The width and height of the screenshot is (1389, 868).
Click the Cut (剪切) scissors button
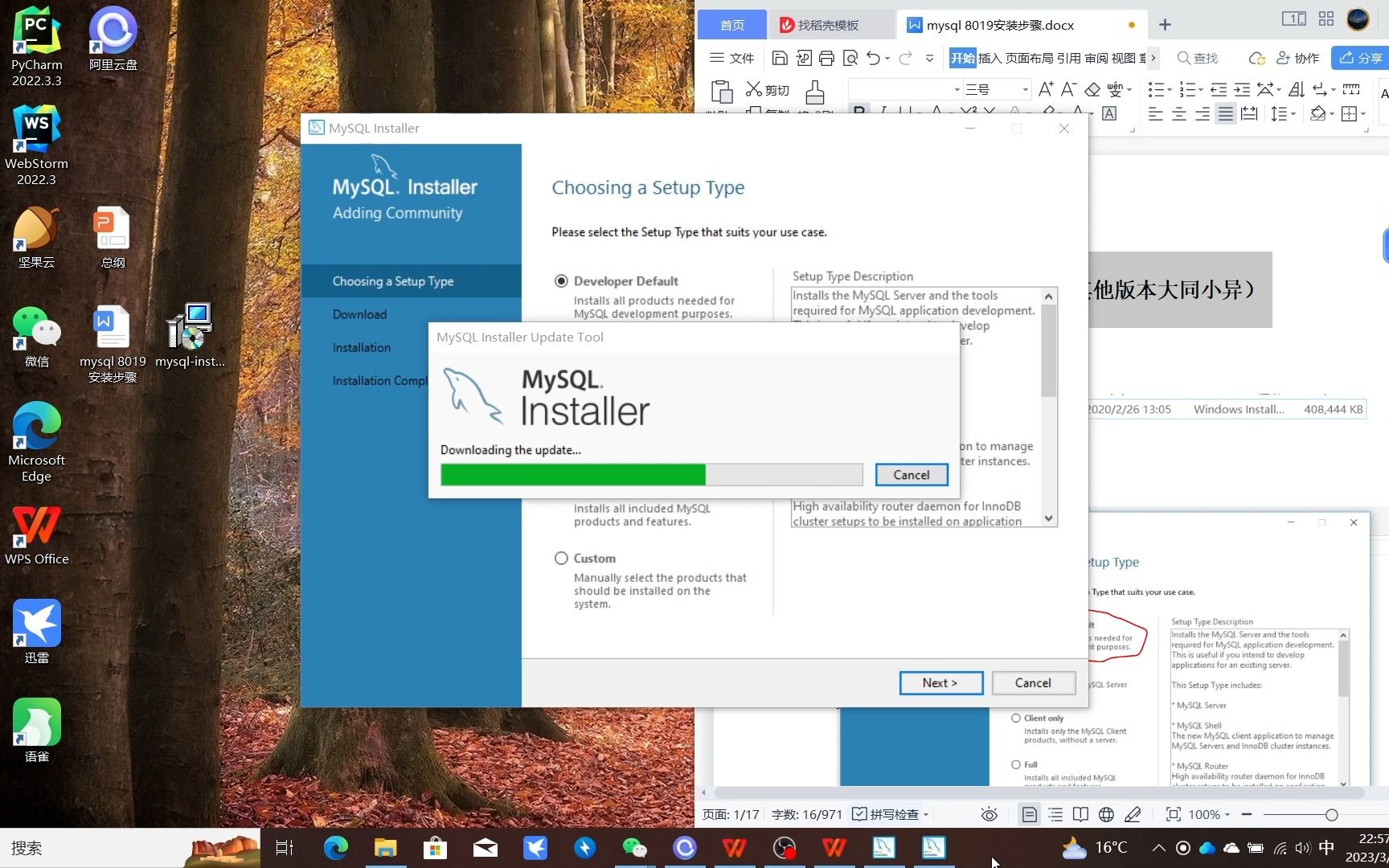click(768, 89)
